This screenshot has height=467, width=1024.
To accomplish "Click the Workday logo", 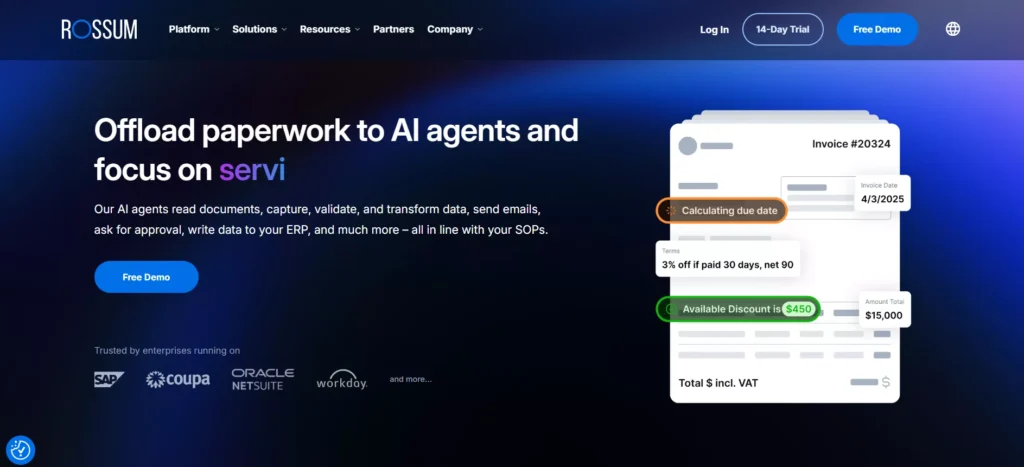I will coord(342,380).
